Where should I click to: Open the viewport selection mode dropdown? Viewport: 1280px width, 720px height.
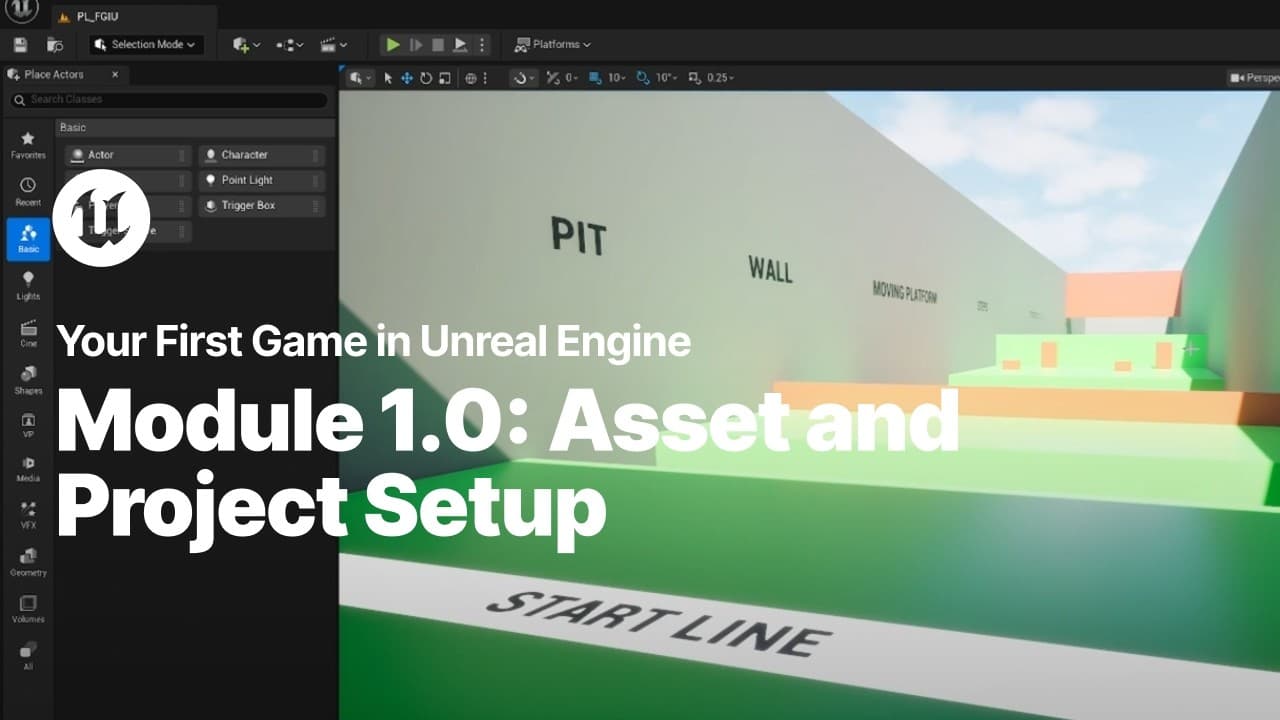pyautogui.click(x=360, y=78)
